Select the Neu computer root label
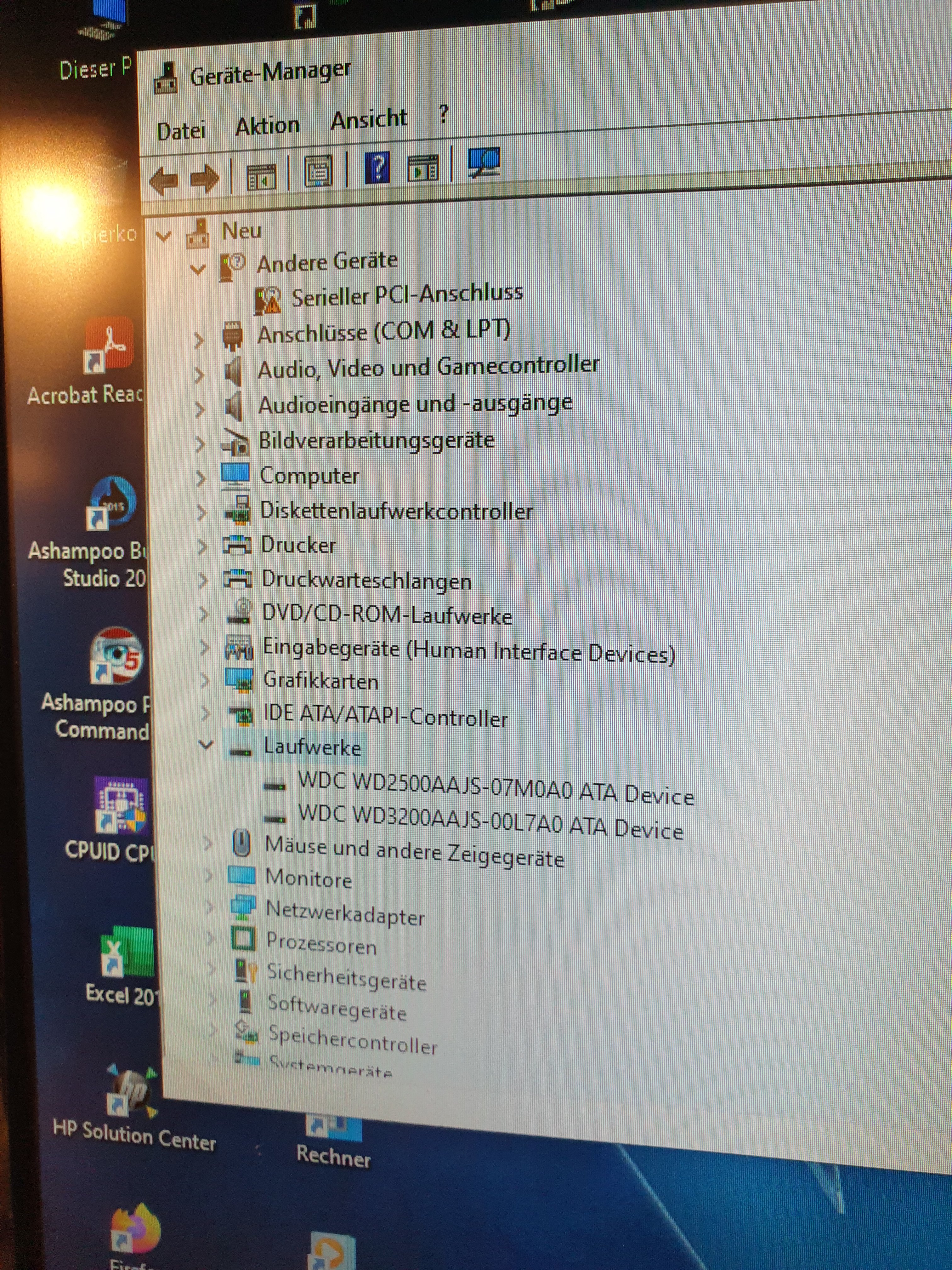Image resolution: width=952 pixels, height=1270 pixels. point(241,231)
